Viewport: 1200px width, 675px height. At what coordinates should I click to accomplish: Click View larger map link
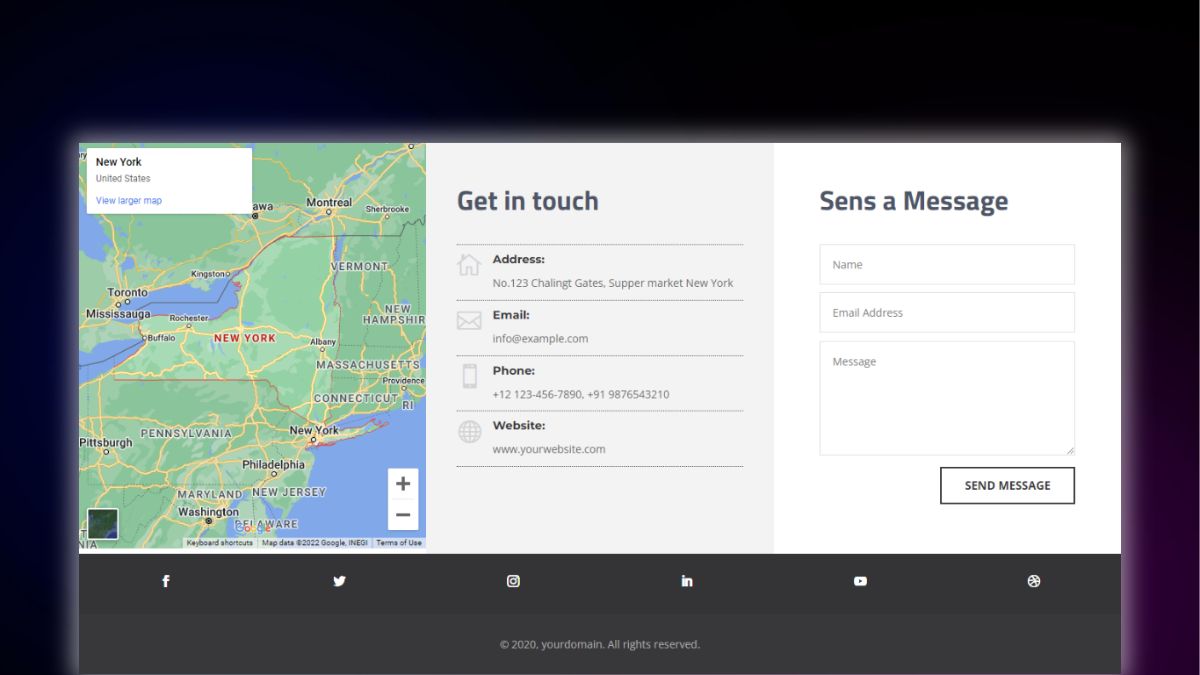(x=129, y=201)
